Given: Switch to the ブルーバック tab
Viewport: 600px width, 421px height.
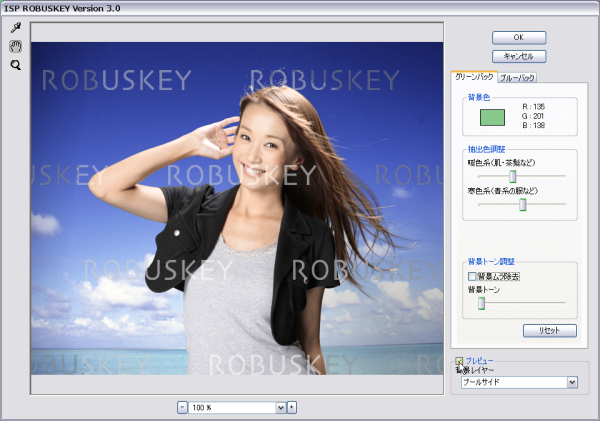Looking at the screenshot, I should click(x=517, y=78).
